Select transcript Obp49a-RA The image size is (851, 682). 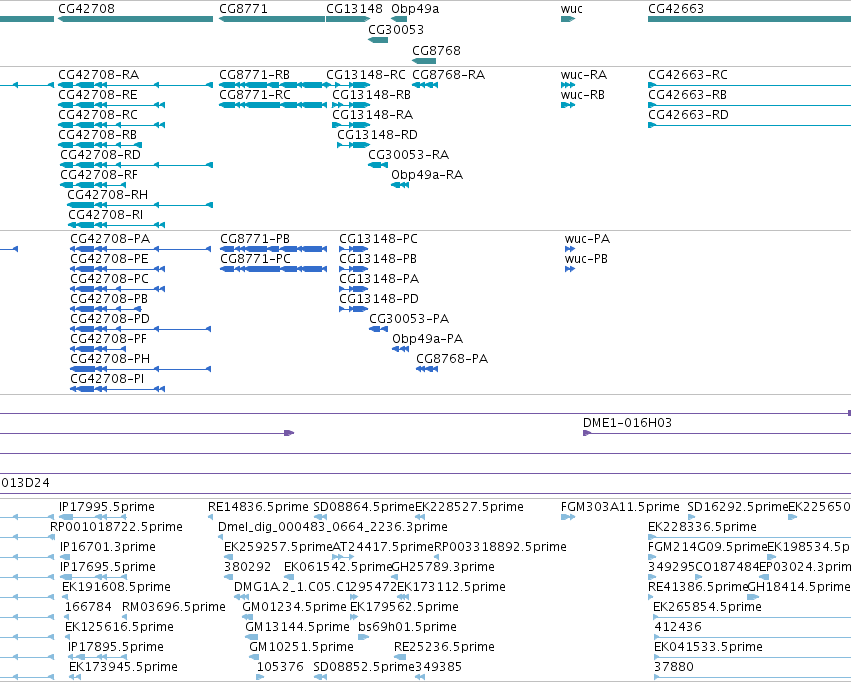427,175
